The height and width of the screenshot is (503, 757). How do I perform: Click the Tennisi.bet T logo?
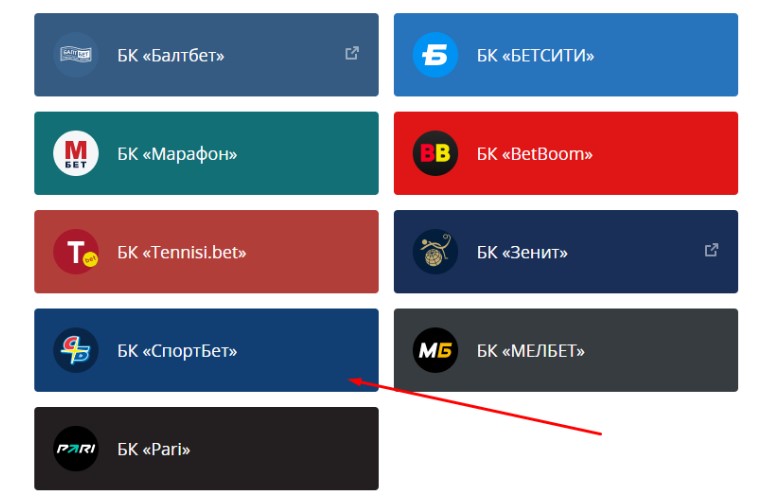click(x=76, y=252)
